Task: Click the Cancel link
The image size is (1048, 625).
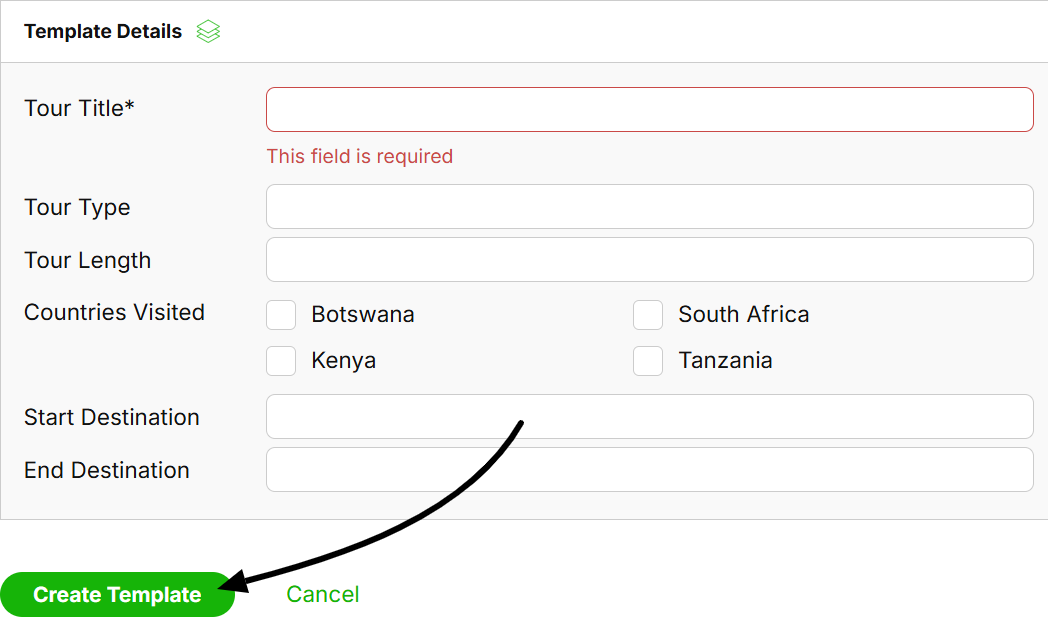Action: (x=322, y=594)
